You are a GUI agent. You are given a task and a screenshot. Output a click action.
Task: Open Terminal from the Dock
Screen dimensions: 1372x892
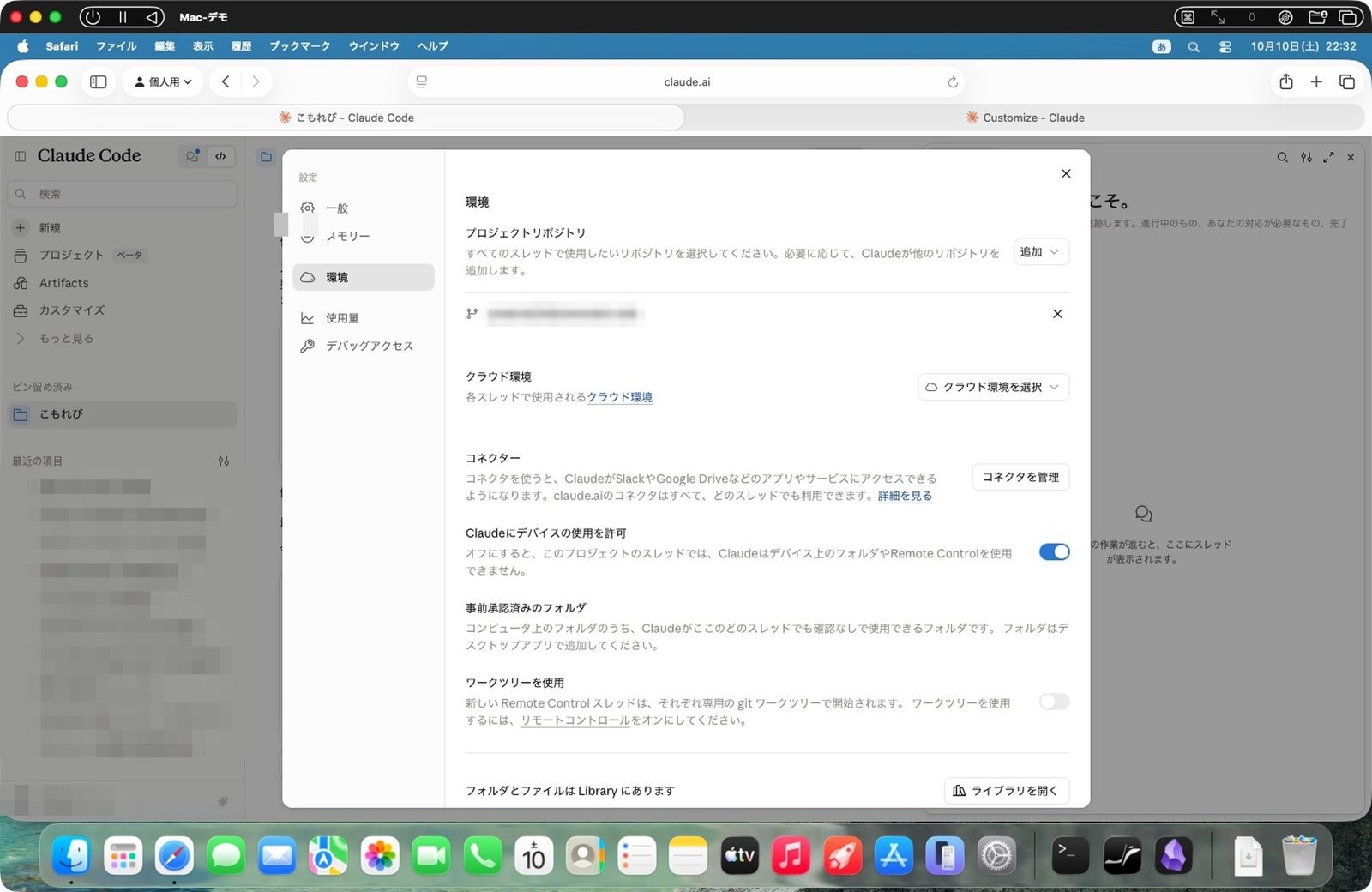[x=1070, y=855]
